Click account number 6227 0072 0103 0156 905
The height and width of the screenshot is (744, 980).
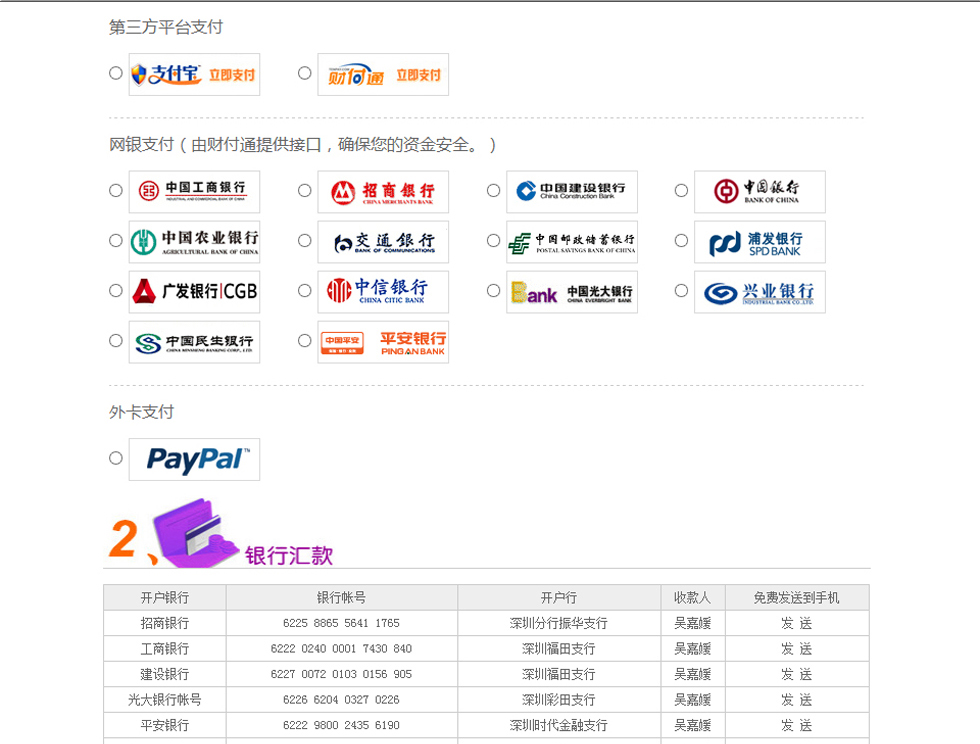(341, 675)
